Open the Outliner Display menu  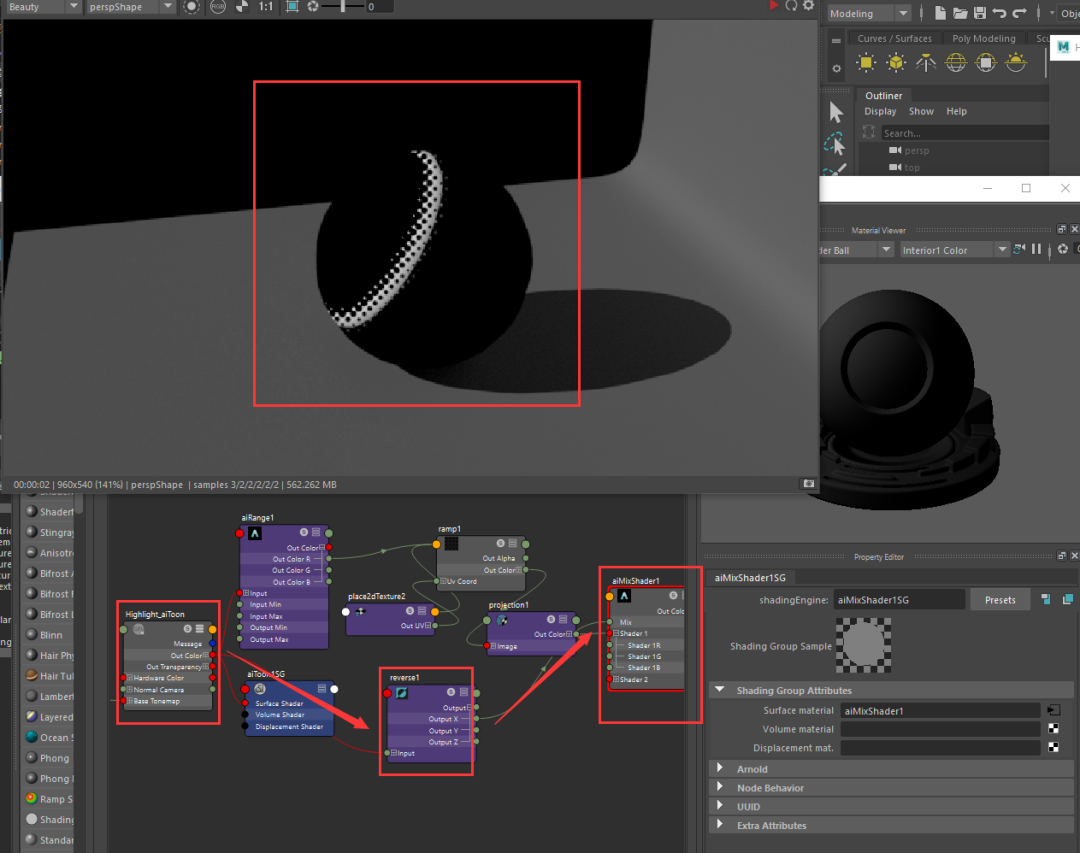click(880, 111)
